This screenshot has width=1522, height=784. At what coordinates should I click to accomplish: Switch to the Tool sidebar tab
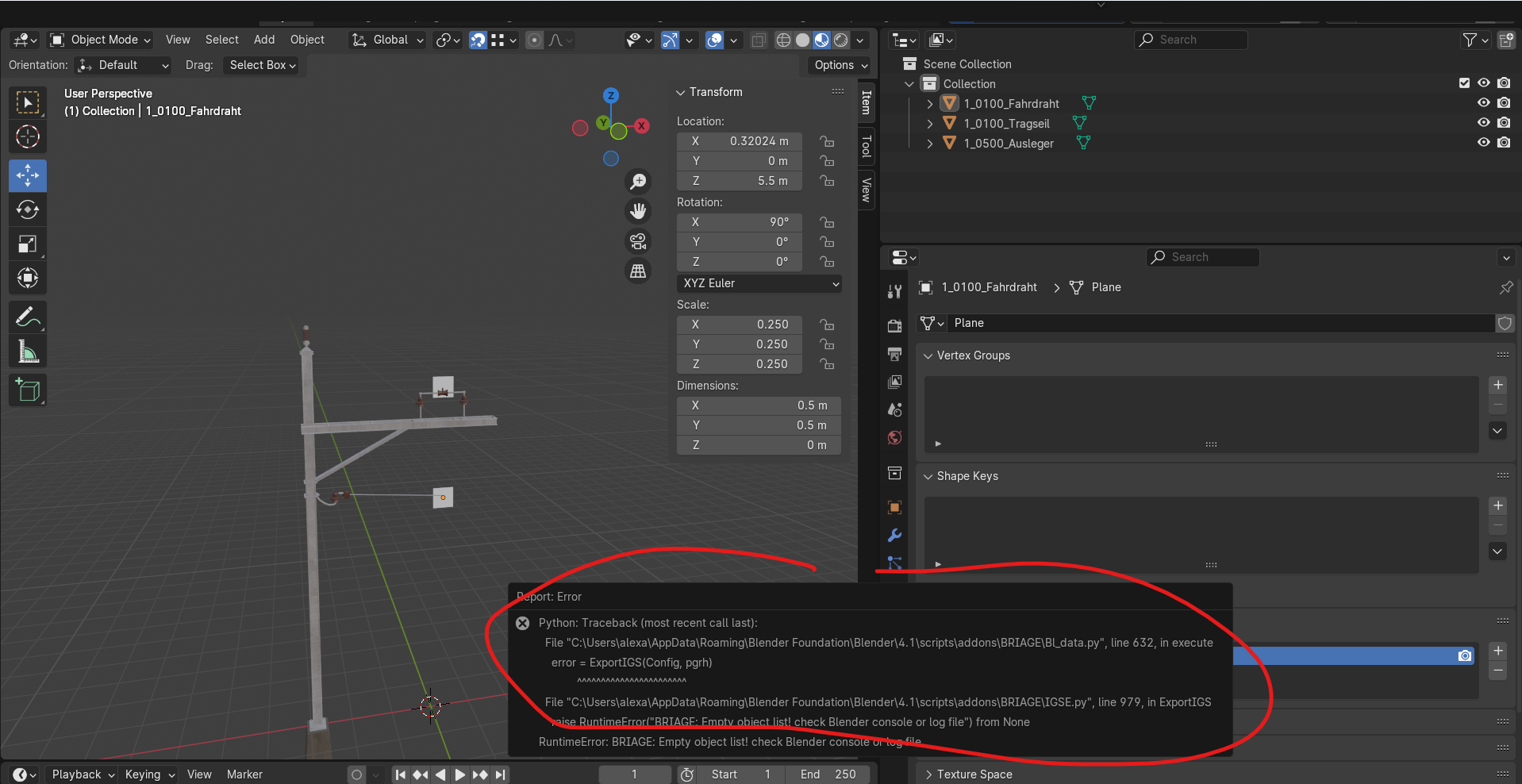point(867,146)
